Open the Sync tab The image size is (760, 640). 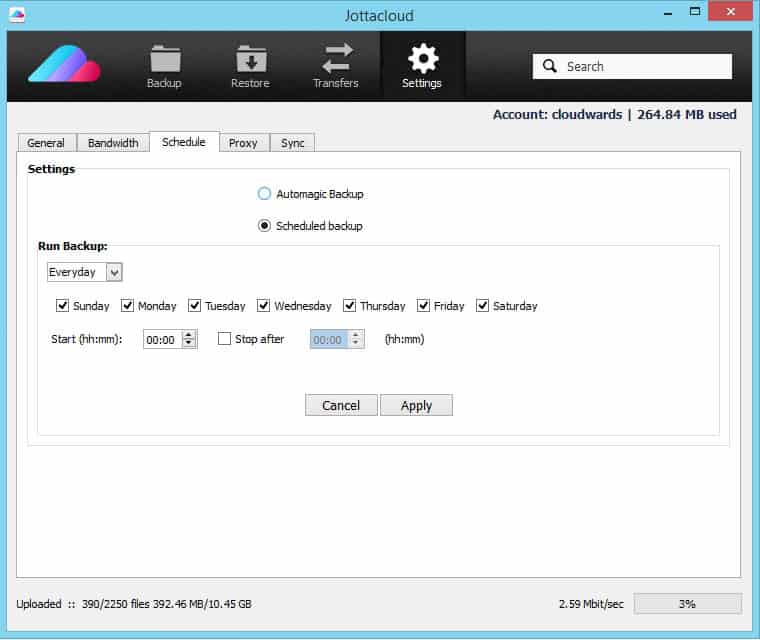pos(292,143)
